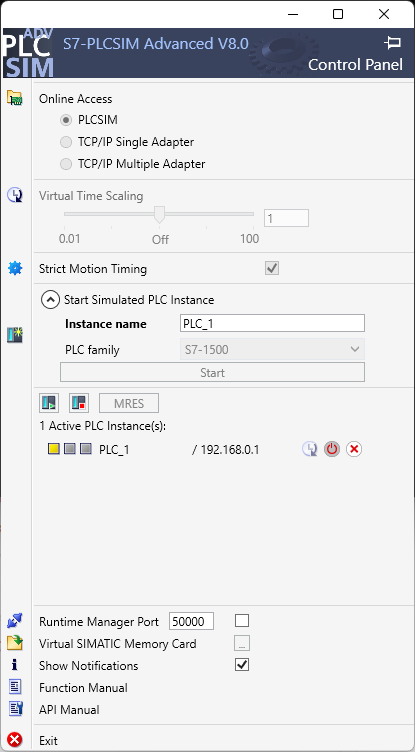Browse Virtual SIMATIC Memory Card path button
415x752 pixels.
[242, 644]
